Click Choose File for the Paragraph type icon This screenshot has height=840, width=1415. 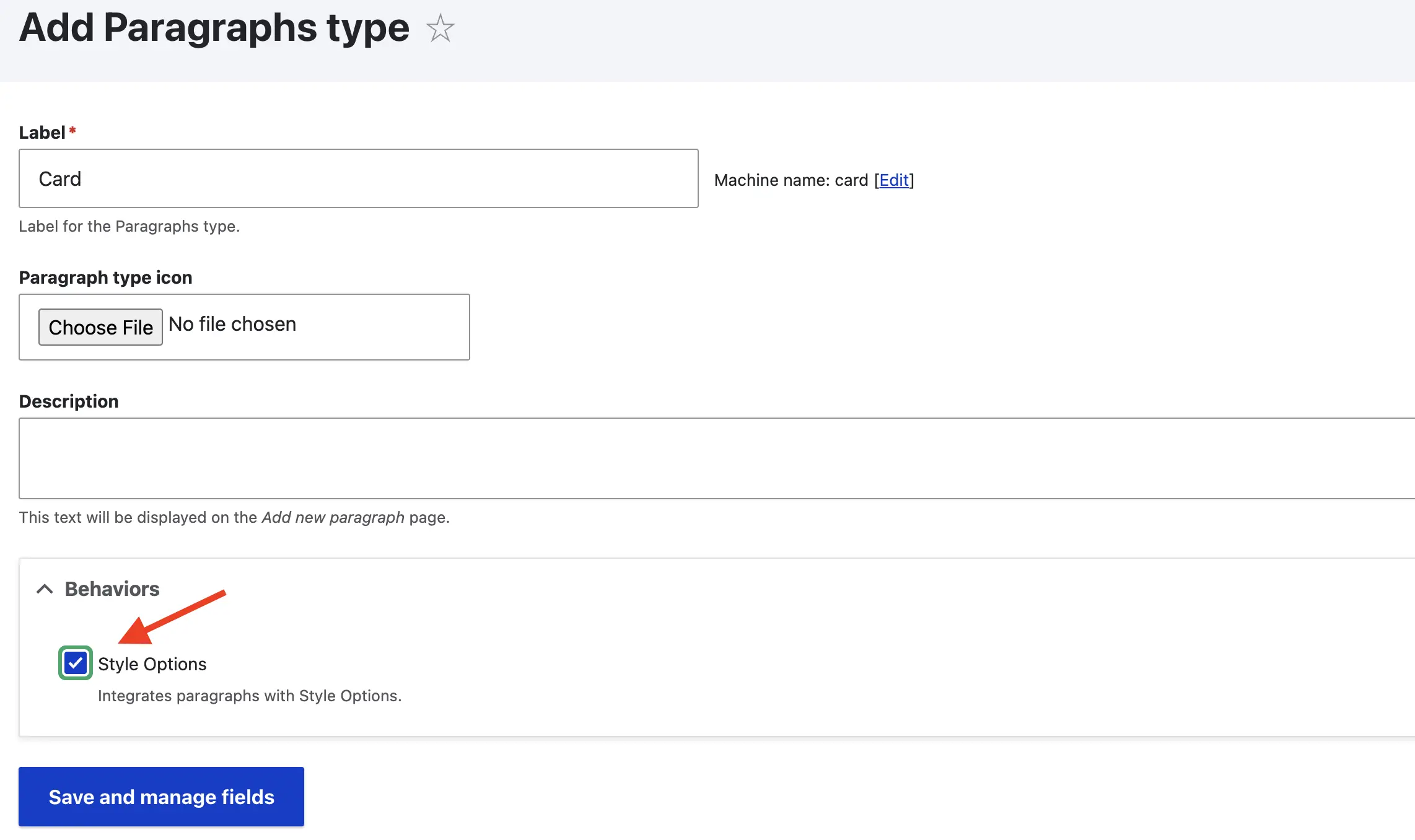(100, 327)
